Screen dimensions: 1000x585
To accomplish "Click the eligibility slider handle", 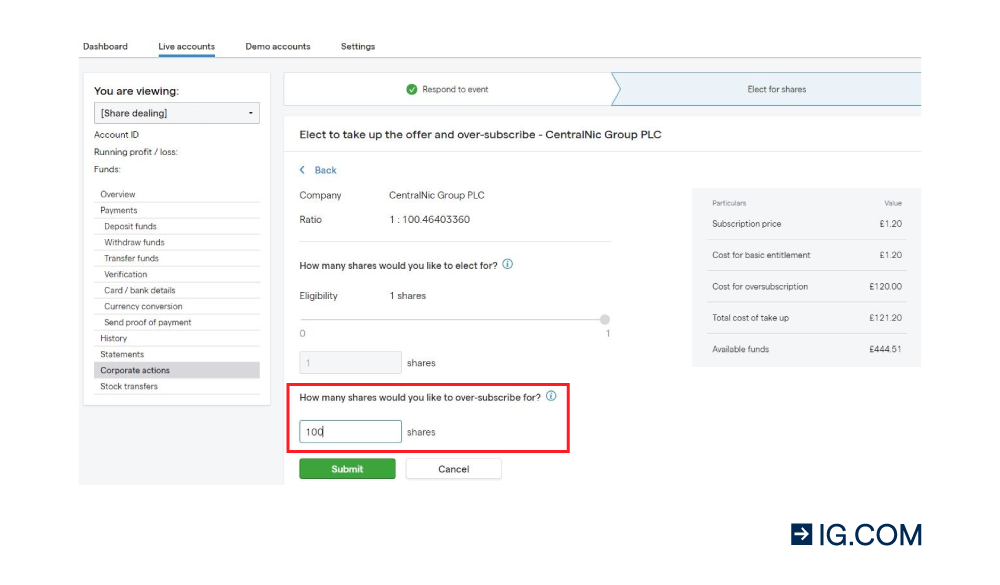I will click(x=605, y=319).
